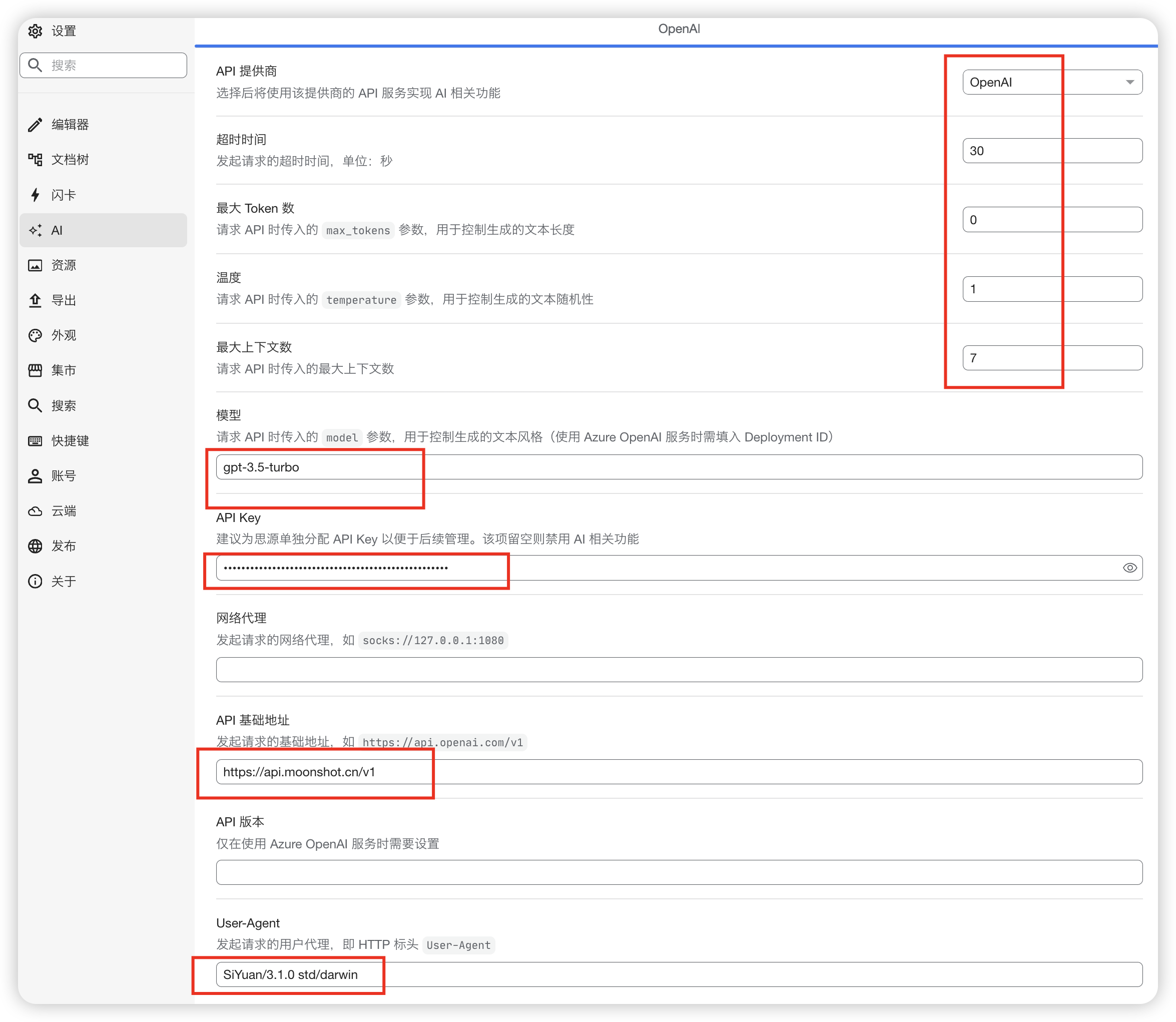This screenshot has height=1022, width=1176.
Task: Expand the API provider OpenAI dropdown
Action: tap(1052, 82)
